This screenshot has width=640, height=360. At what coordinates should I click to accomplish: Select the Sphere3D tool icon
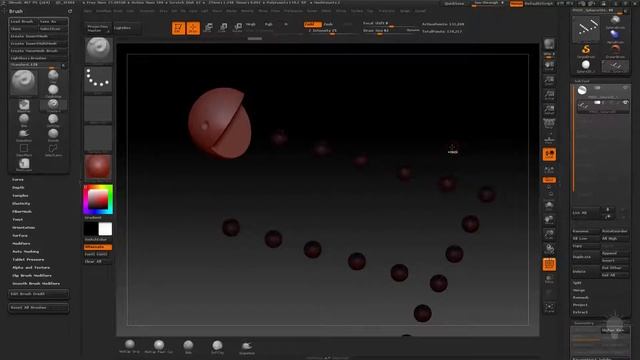click(x=586, y=66)
